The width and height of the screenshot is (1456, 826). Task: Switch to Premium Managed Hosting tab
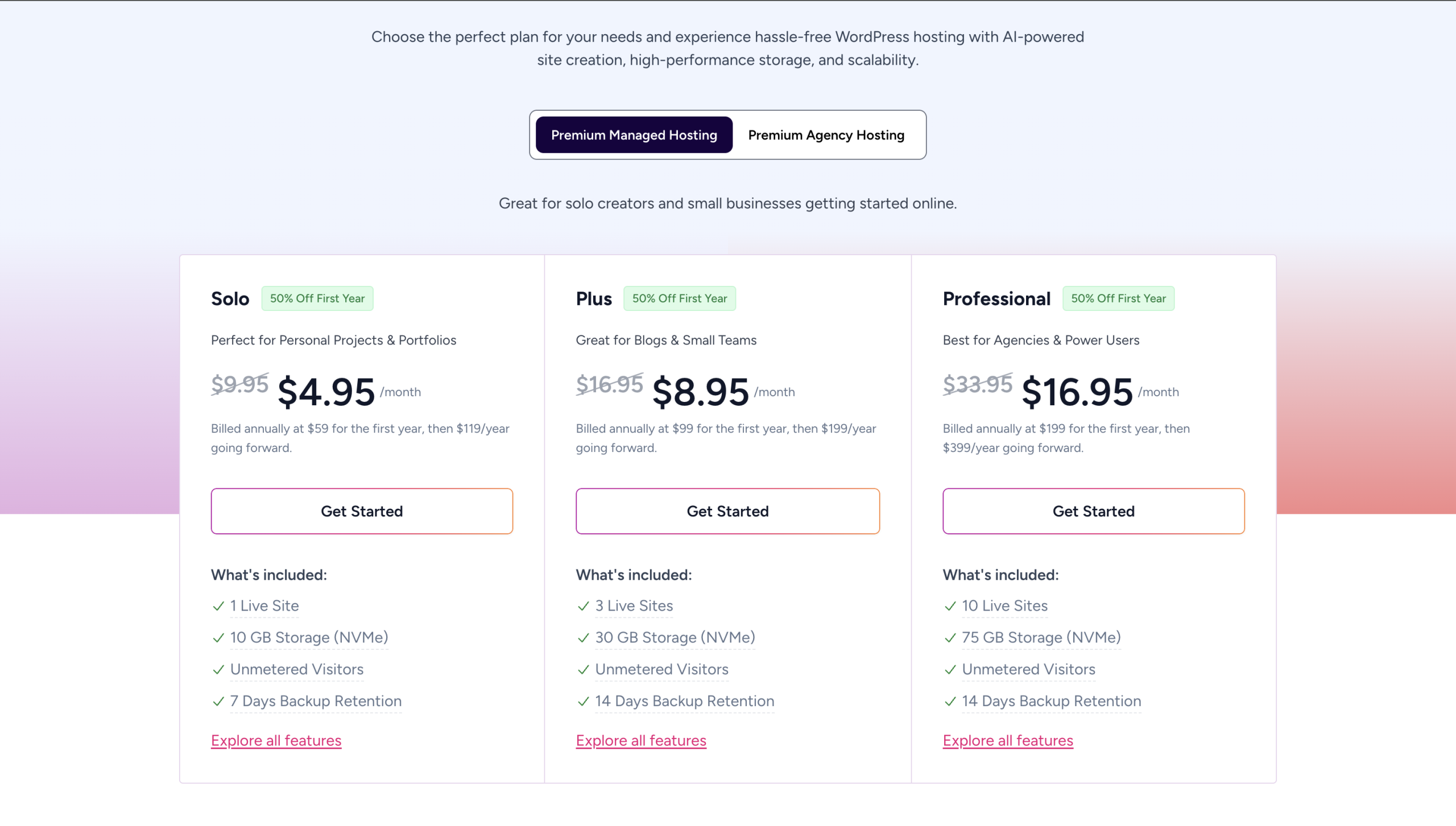[x=634, y=135]
